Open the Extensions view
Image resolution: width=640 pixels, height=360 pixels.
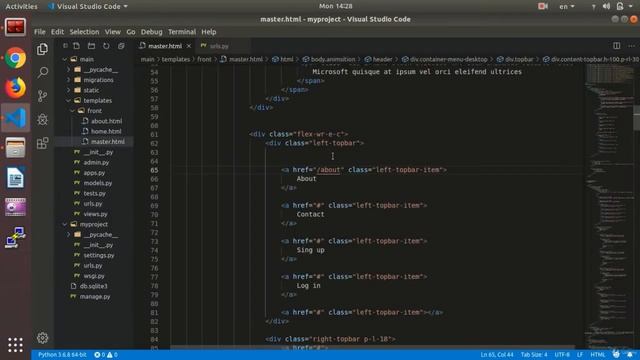click(42, 143)
